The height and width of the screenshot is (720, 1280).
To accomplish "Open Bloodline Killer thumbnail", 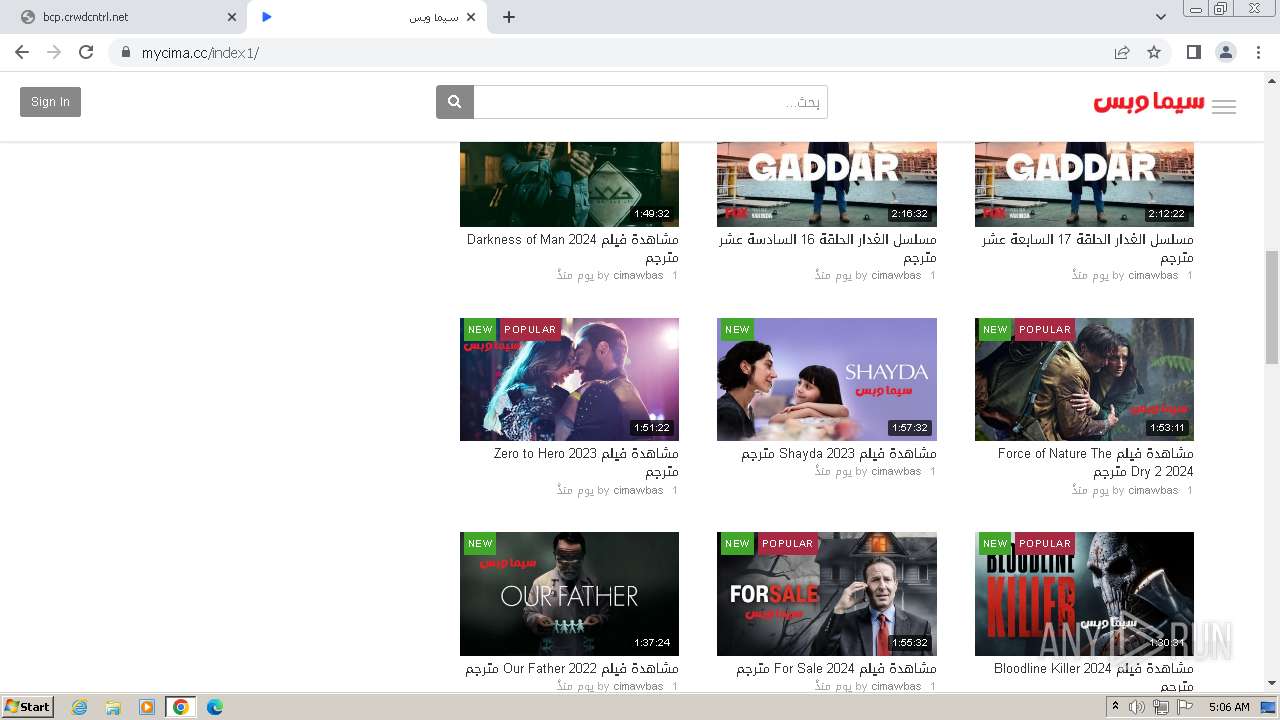I will [1084, 594].
